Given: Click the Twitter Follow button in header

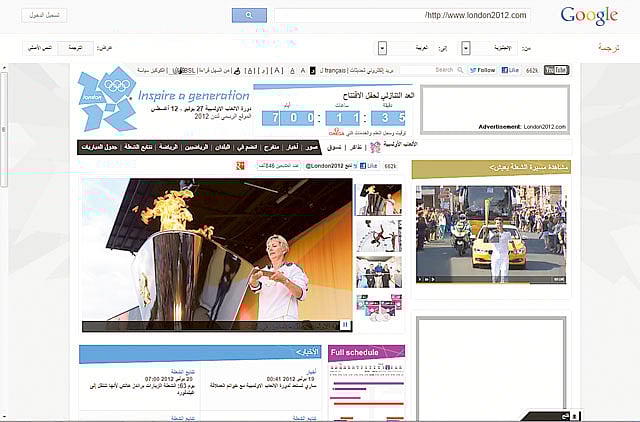Looking at the screenshot, I should (482, 71).
